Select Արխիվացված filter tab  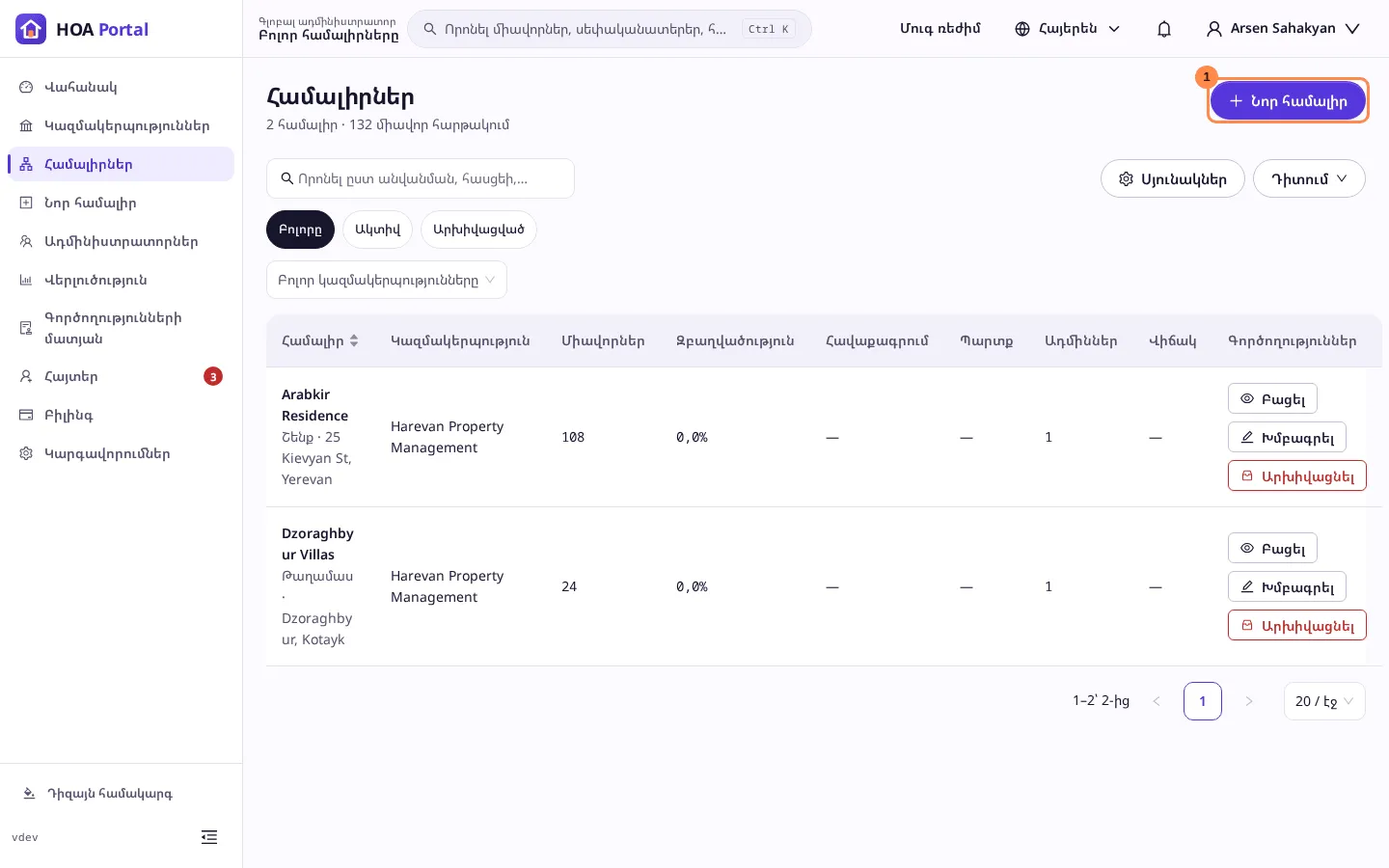(478, 230)
